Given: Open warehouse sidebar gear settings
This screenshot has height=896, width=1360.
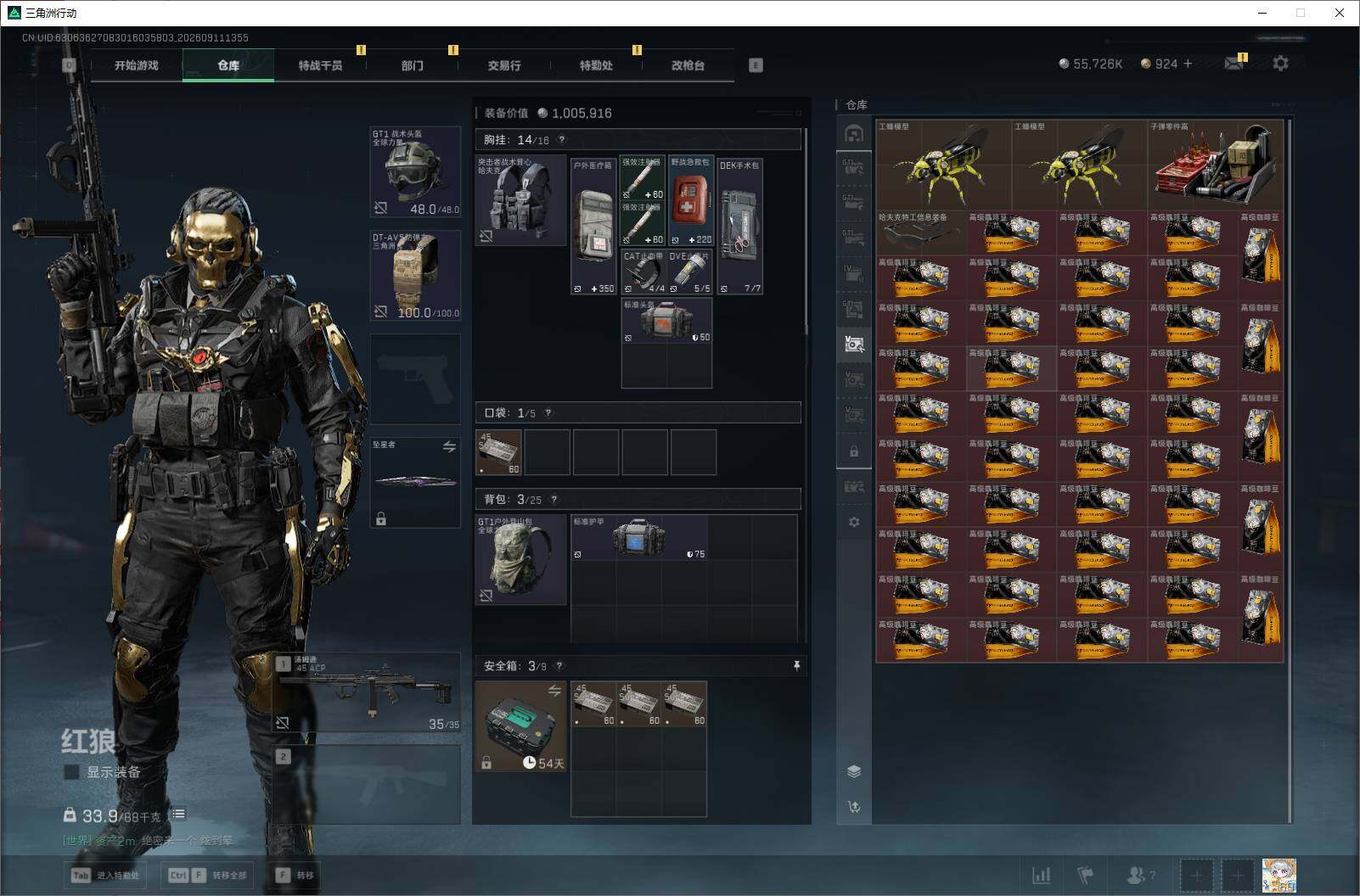Looking at the screenshot, I should coord(854,522).
